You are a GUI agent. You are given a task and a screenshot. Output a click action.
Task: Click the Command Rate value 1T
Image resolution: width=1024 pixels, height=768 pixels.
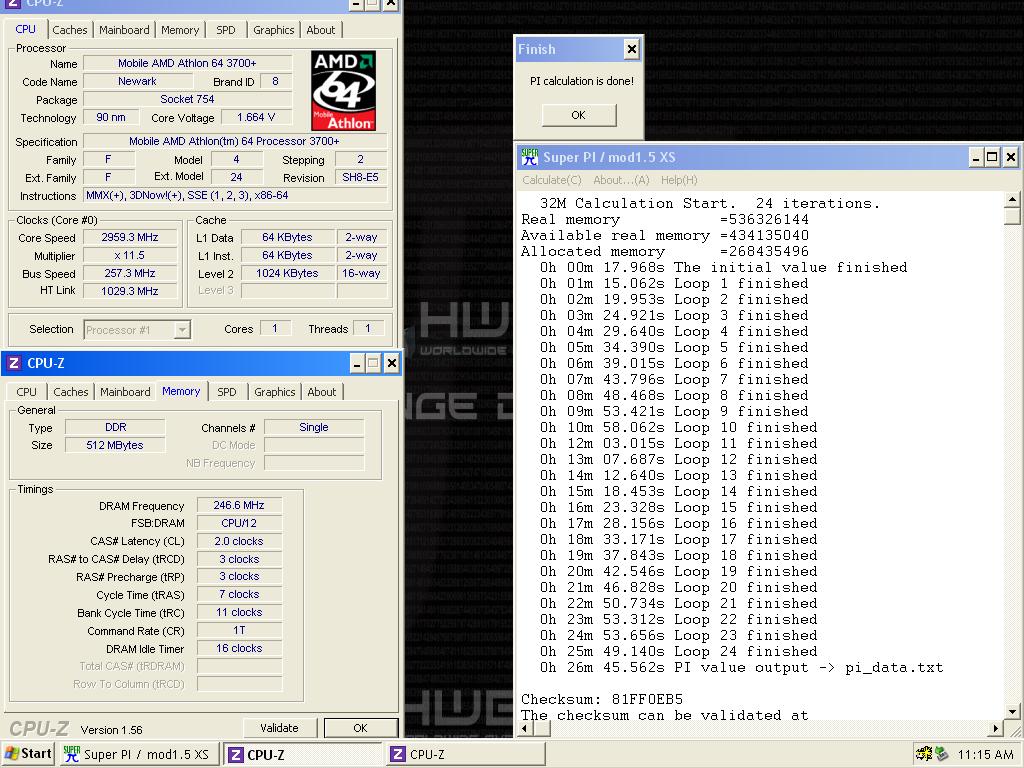pos(239,630)
